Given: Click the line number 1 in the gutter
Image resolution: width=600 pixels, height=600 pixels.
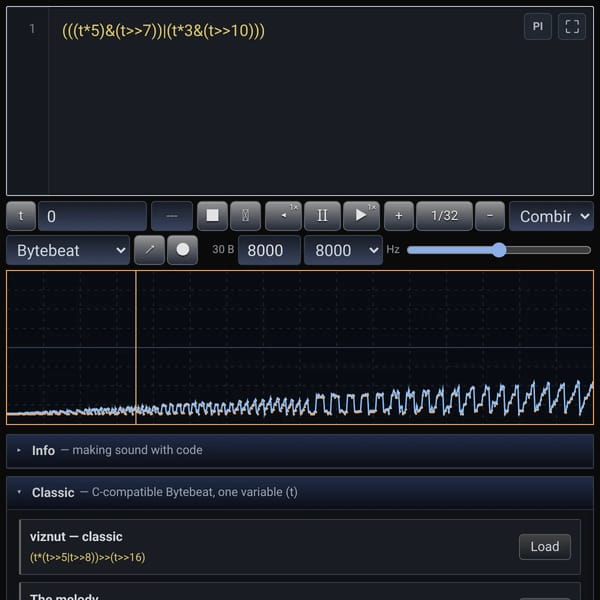Looking at the screenshot, I should point(32,29).
